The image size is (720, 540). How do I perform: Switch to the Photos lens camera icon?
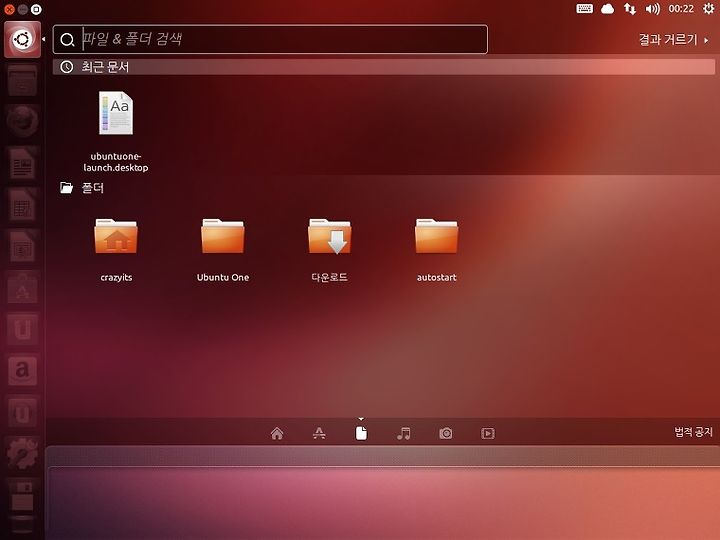pyautogui.click(x=446, y=433)
